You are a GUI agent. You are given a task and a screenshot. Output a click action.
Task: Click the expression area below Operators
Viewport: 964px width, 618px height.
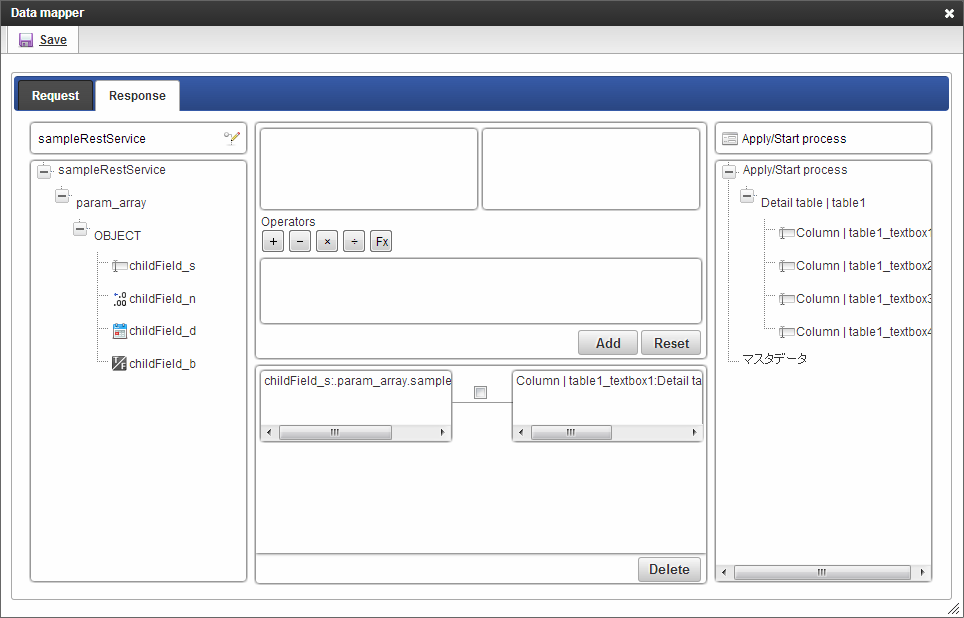[x=481, y=291]
